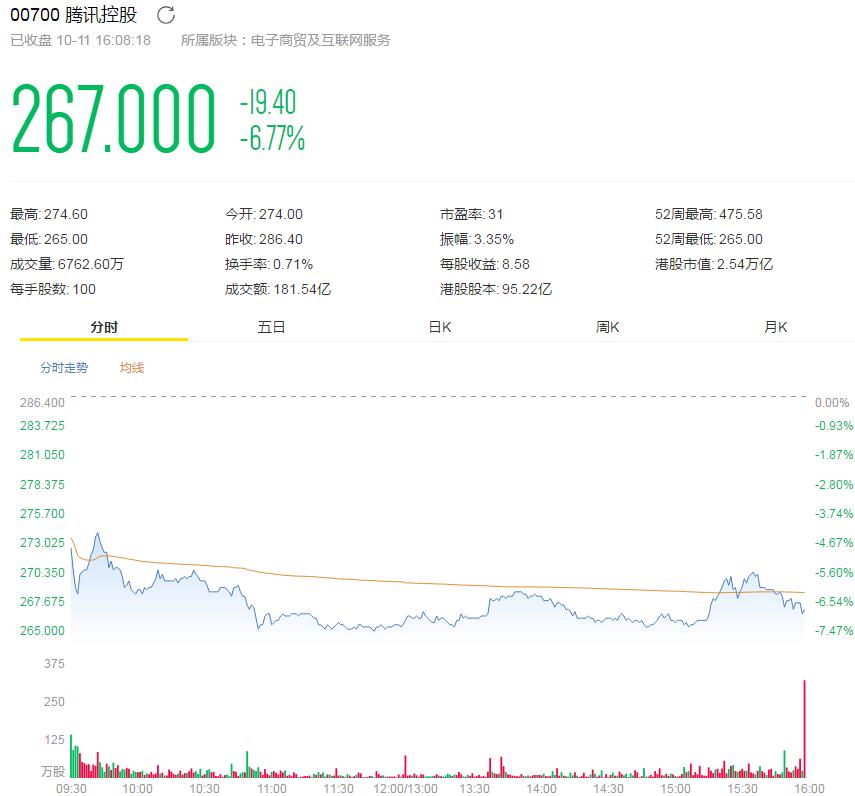Viewport: 855px width, 796px height.
Task: Click the large 267.000 current price
Action: tap(113, 119)
